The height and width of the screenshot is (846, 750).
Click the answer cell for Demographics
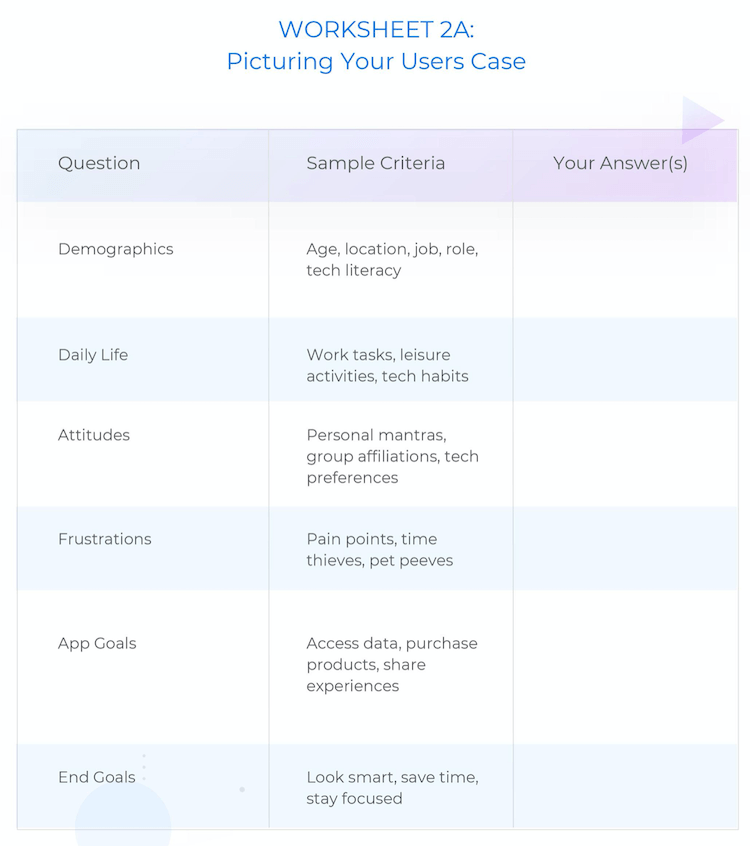pos(625,260)
